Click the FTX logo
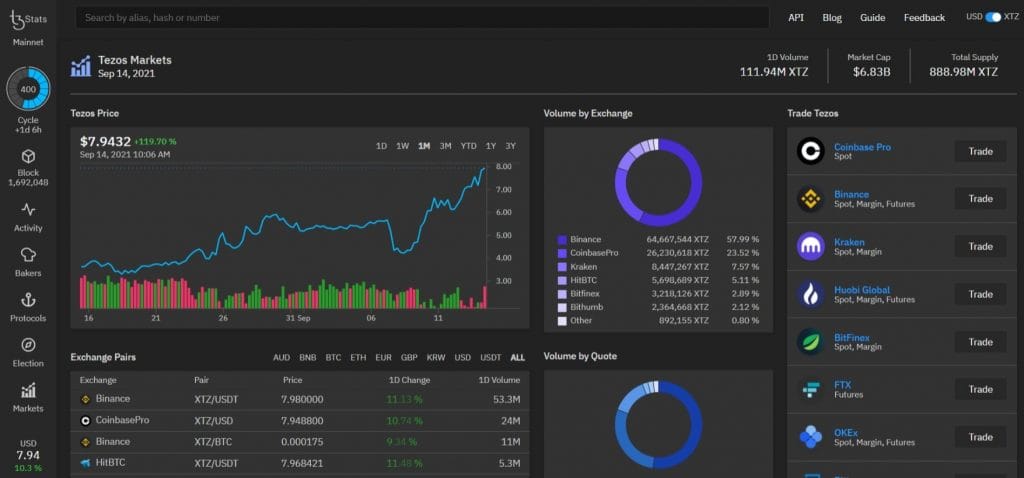Screen dimensions: 1024x478 pyautogui.click(x=810, y=389)
